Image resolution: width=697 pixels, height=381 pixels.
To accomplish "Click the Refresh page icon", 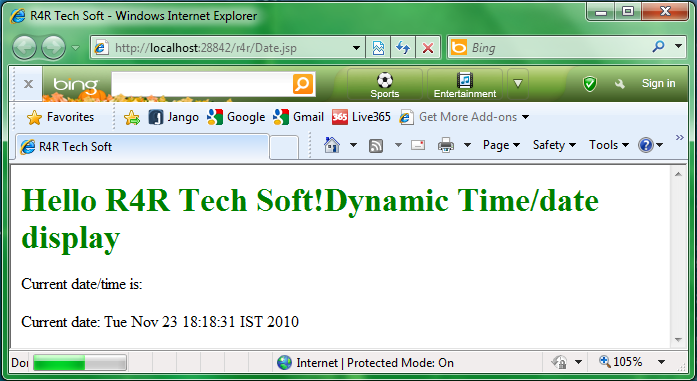I will coord(403,48).
